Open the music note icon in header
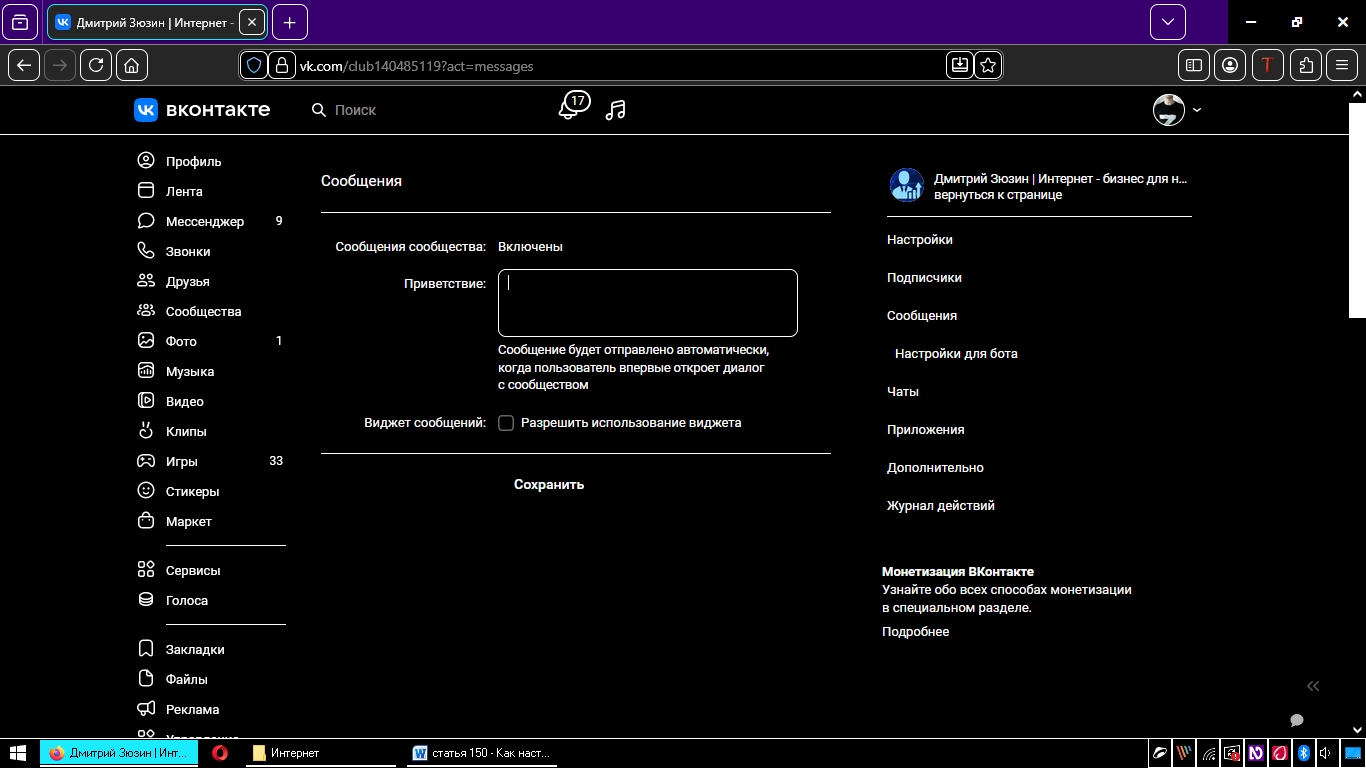Image resolution: width=1366 pixels, height=768 pixels. 616,110
